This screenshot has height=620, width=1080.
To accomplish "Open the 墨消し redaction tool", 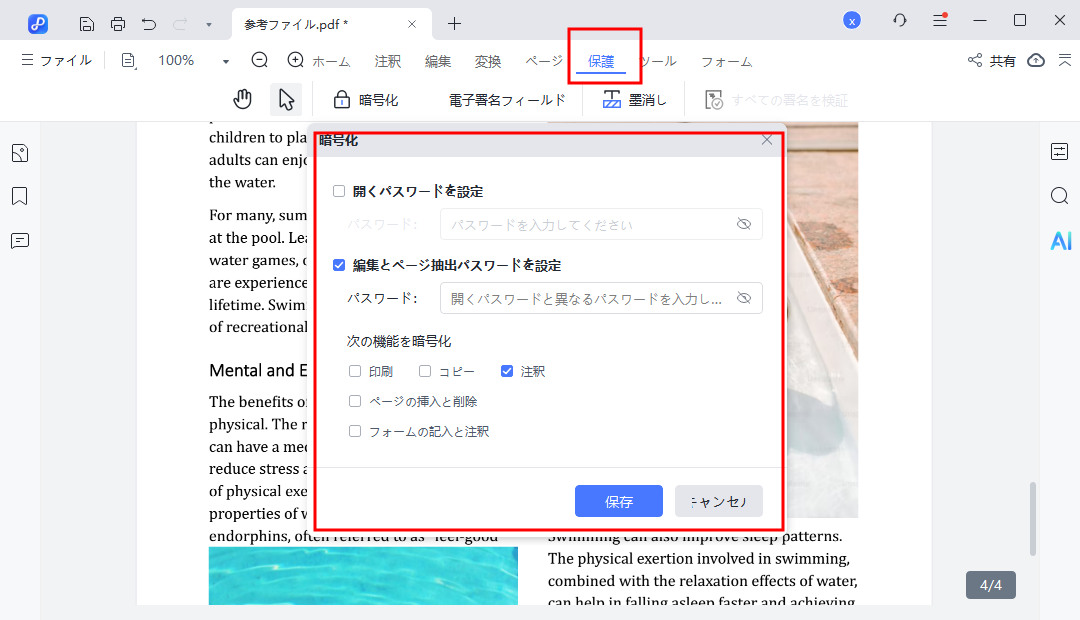I will (x=634, y=98).
